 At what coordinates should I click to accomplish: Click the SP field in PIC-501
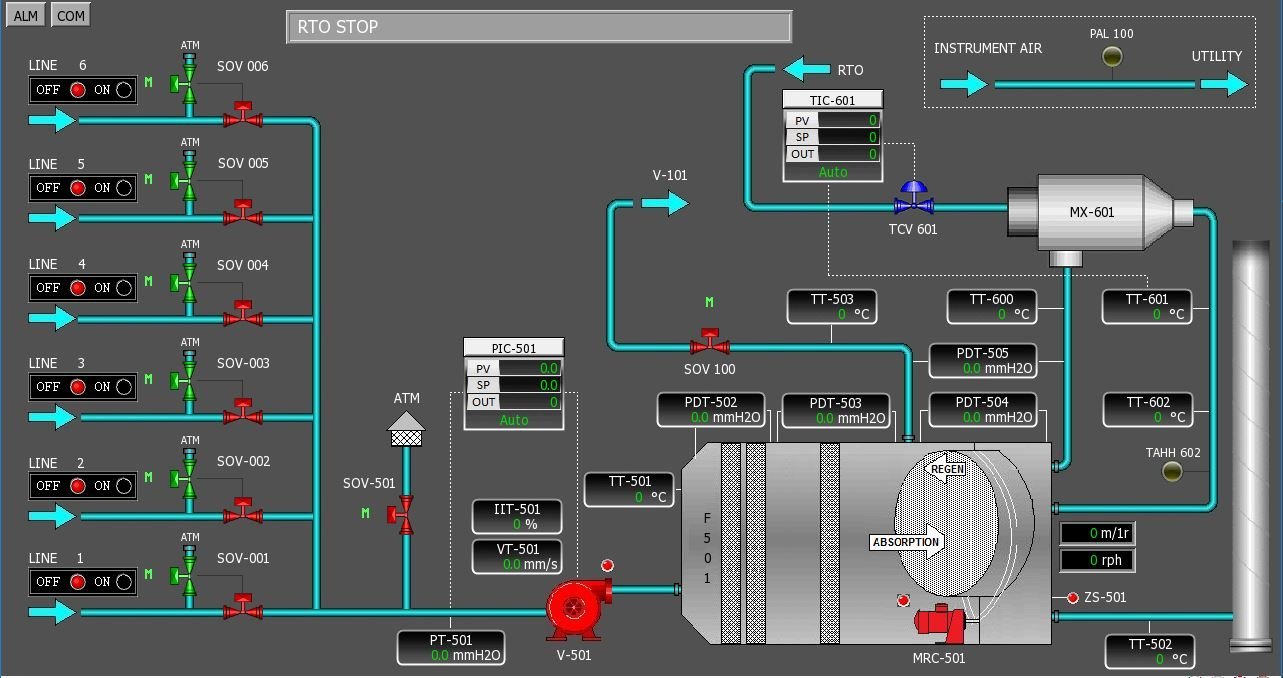[529, 385]
